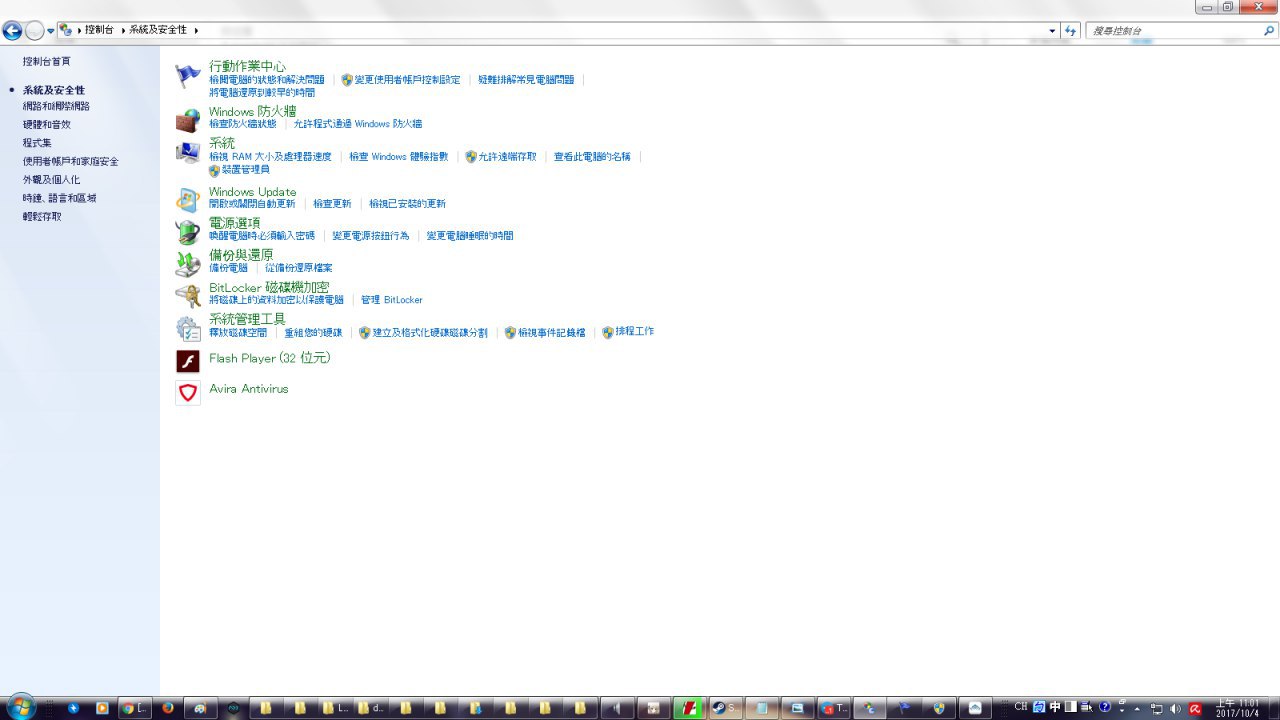Screen dimensions: 1280x720
Task: Open the recent pages dropdown beside the Forward button
Action: tap(51, 31)
